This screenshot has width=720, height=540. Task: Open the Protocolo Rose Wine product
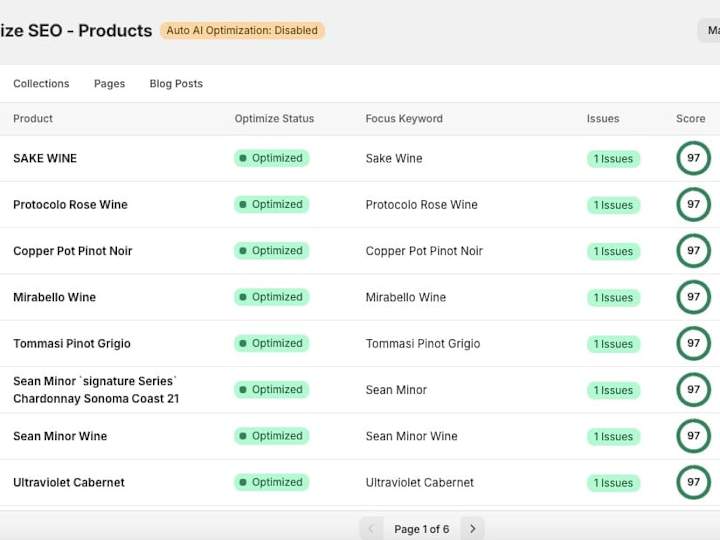70,205
